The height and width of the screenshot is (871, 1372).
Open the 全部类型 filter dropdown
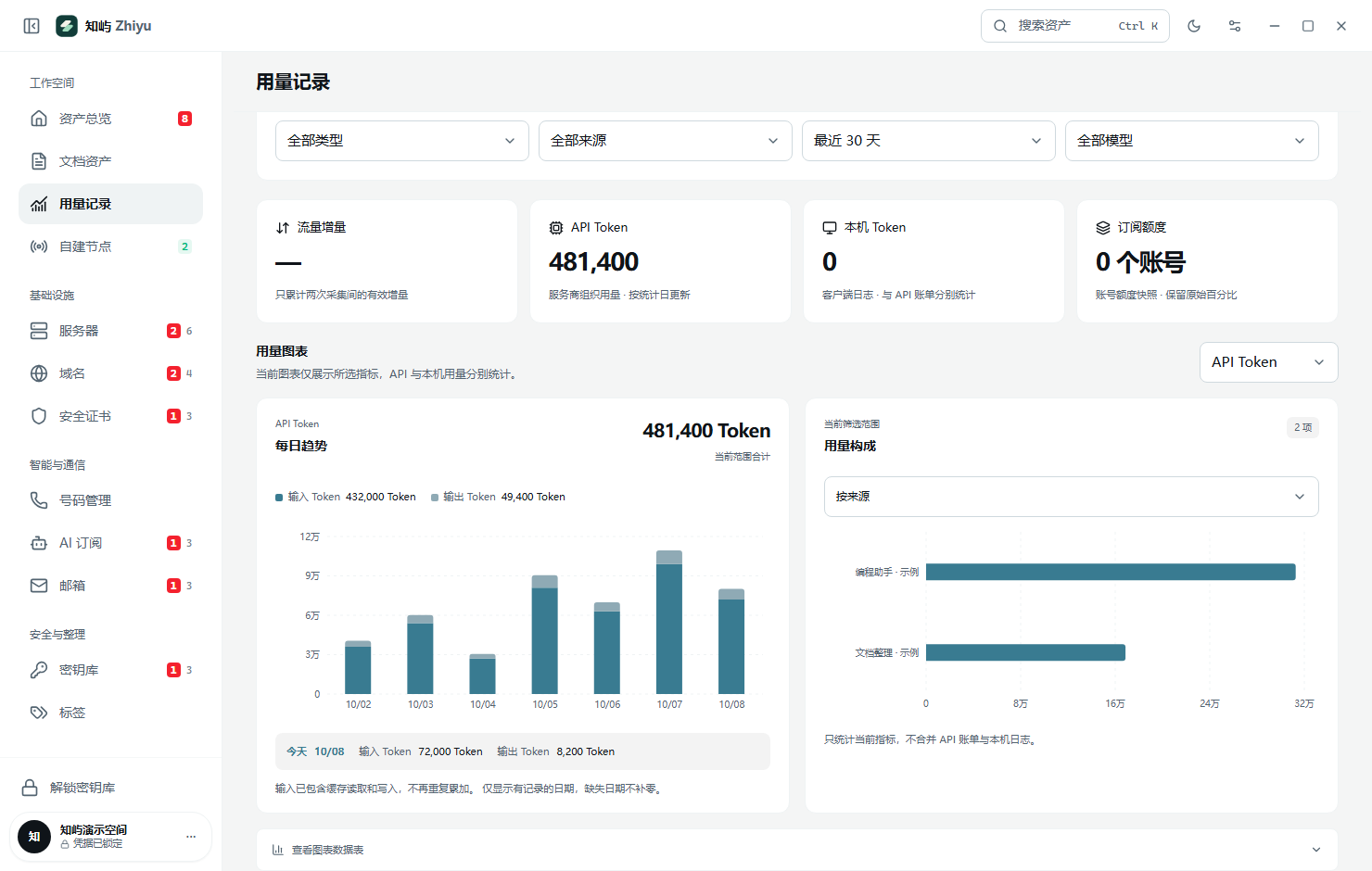coord(402,141)
